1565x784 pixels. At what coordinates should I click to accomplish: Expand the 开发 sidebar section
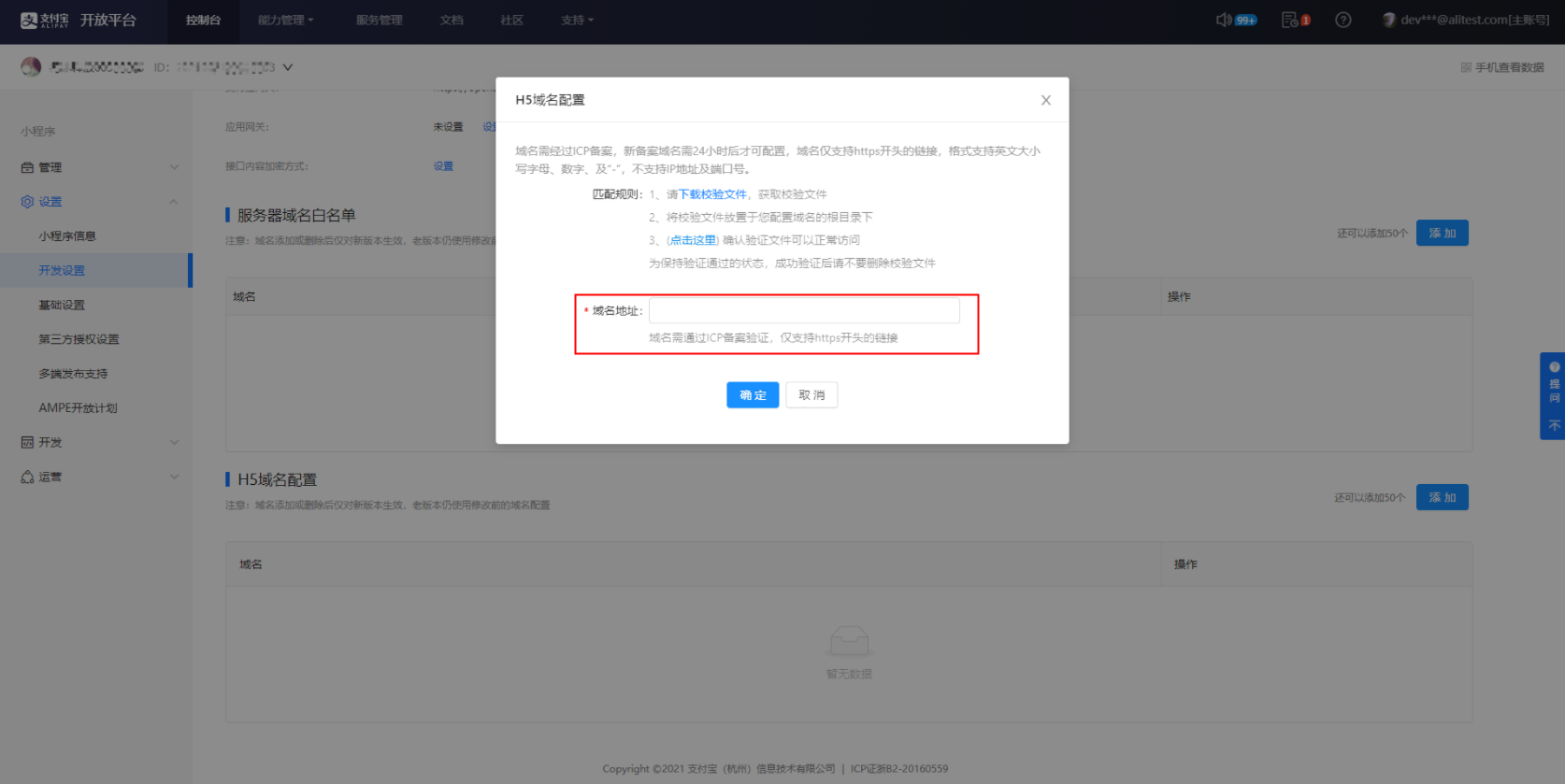coord(174,442)
